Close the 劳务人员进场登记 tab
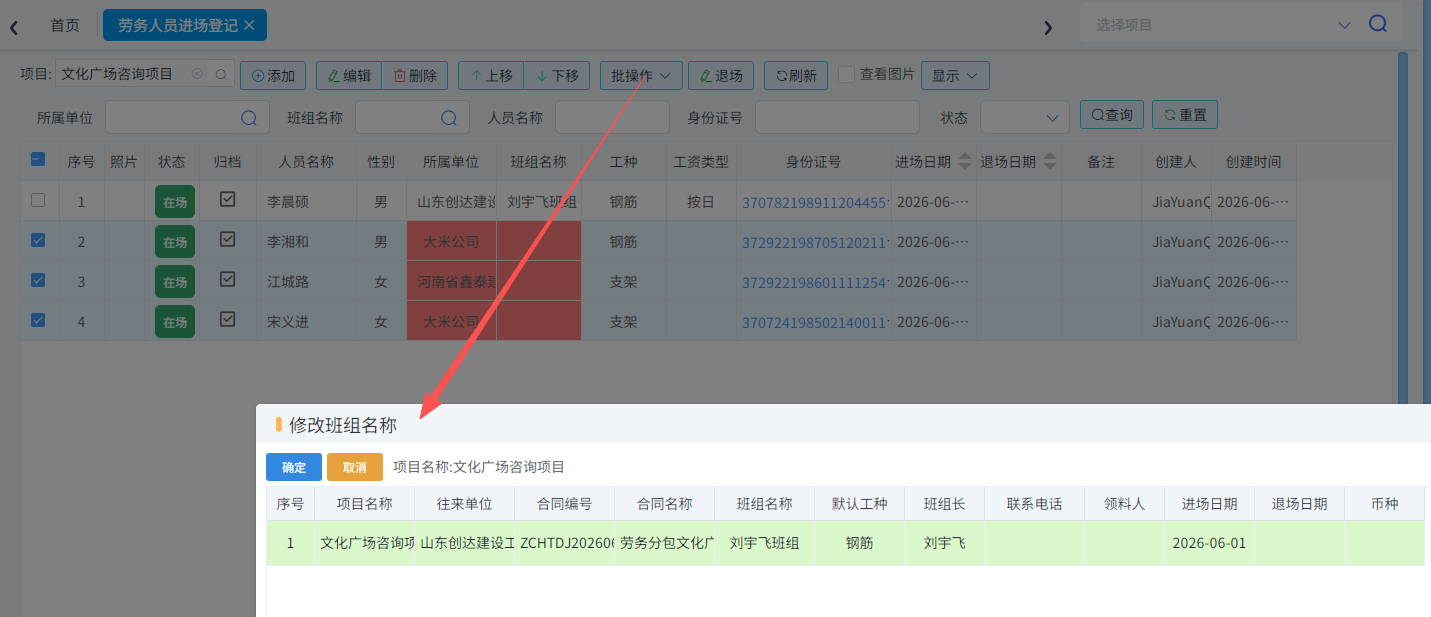This screenshot has height=617, width=1431. coord(249,25)
